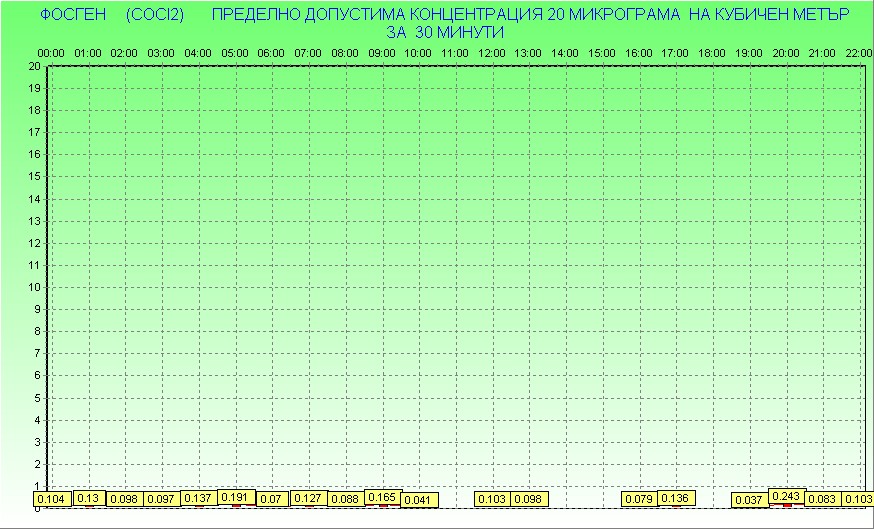Select the 0.079 value label
This screenshot has width=874, height=529.
point(639,499)
